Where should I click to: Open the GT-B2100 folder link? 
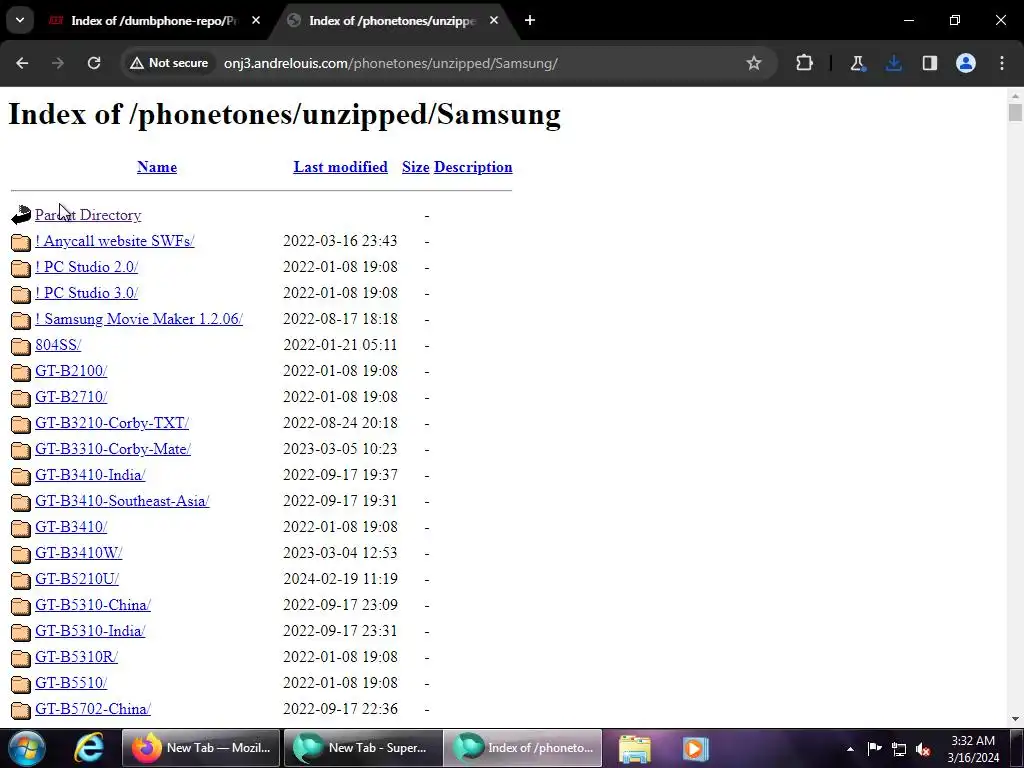71,371
